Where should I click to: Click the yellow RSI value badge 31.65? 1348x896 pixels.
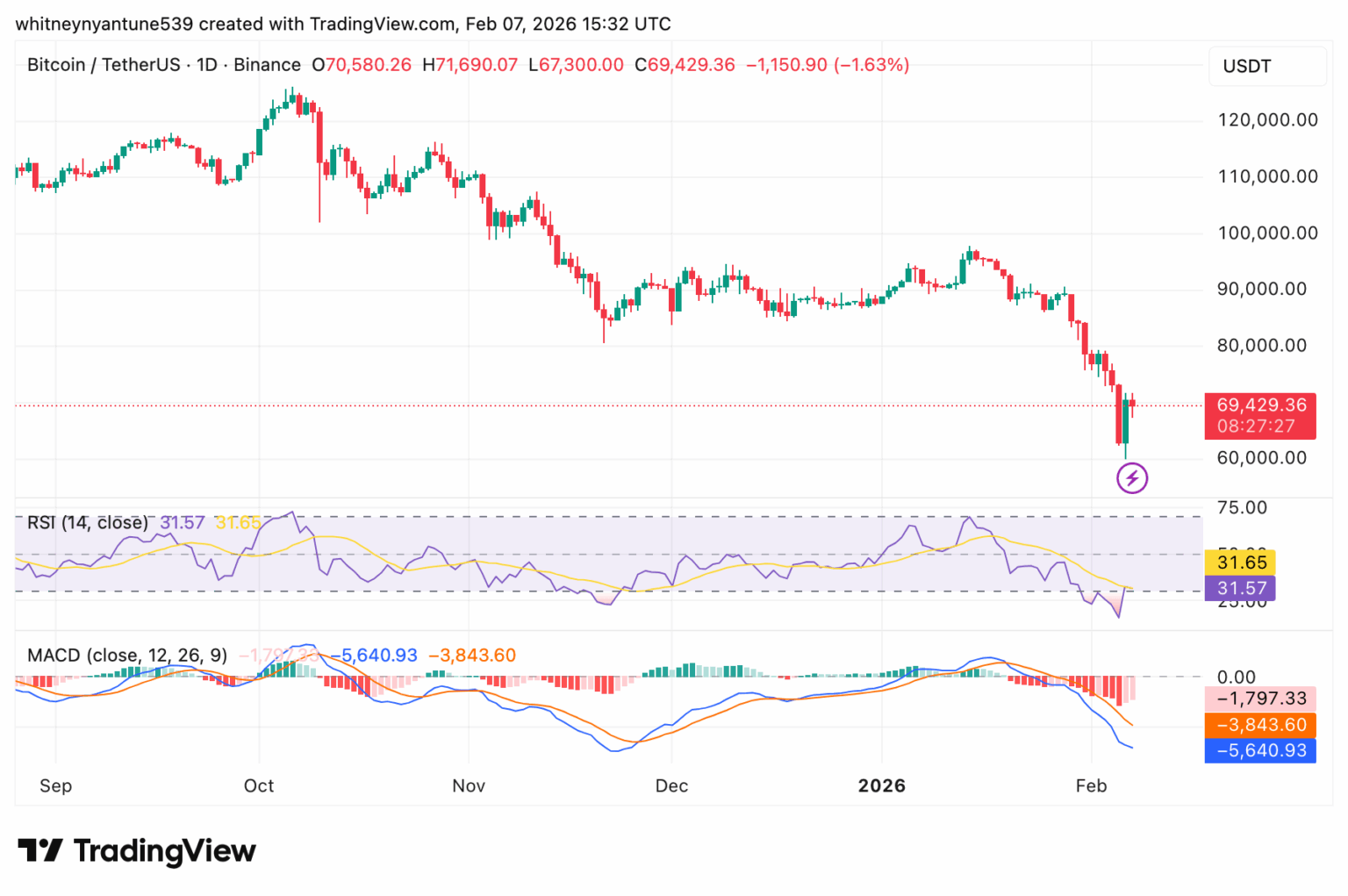[x=1239, y=562]
